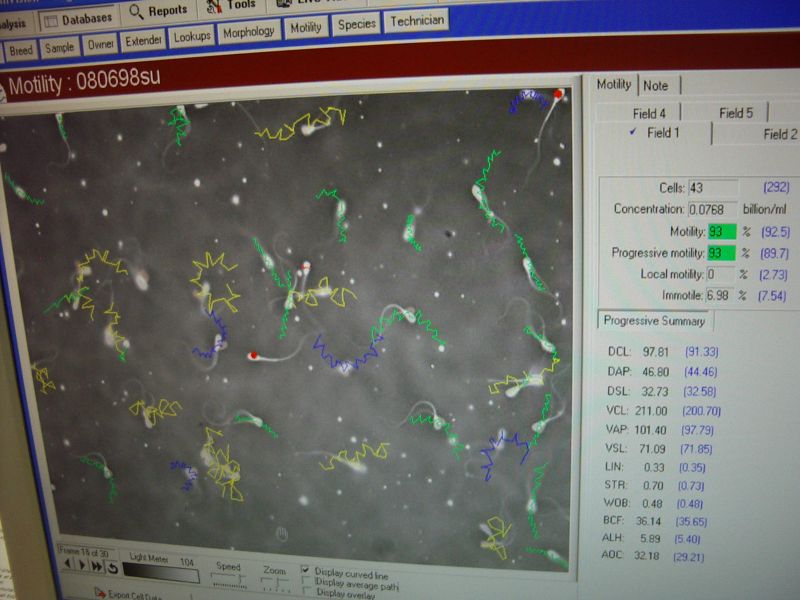Click the green Motility percentage field

pyautogui.click(x=721, y=232)
